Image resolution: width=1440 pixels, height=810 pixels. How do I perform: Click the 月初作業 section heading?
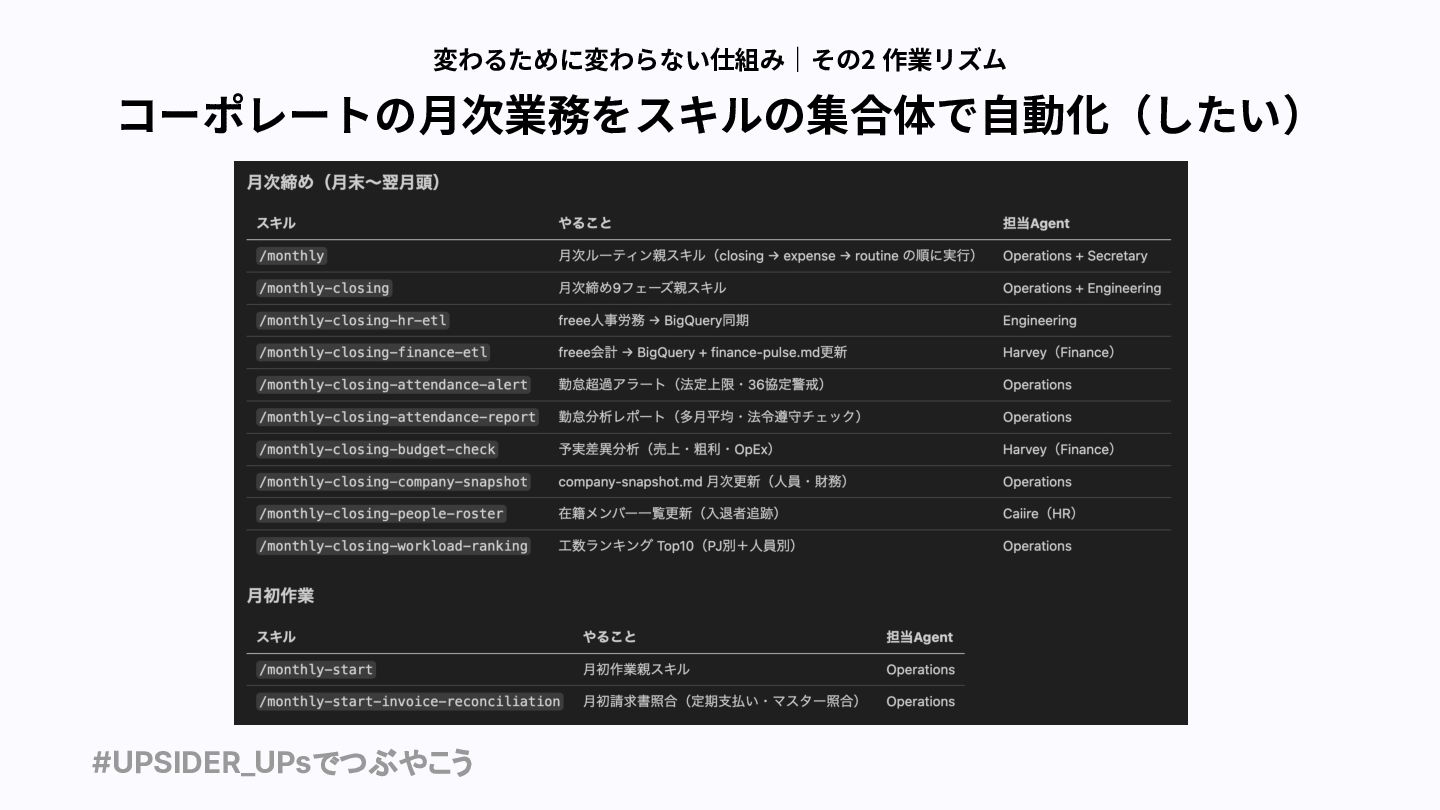tap(280, 596)
